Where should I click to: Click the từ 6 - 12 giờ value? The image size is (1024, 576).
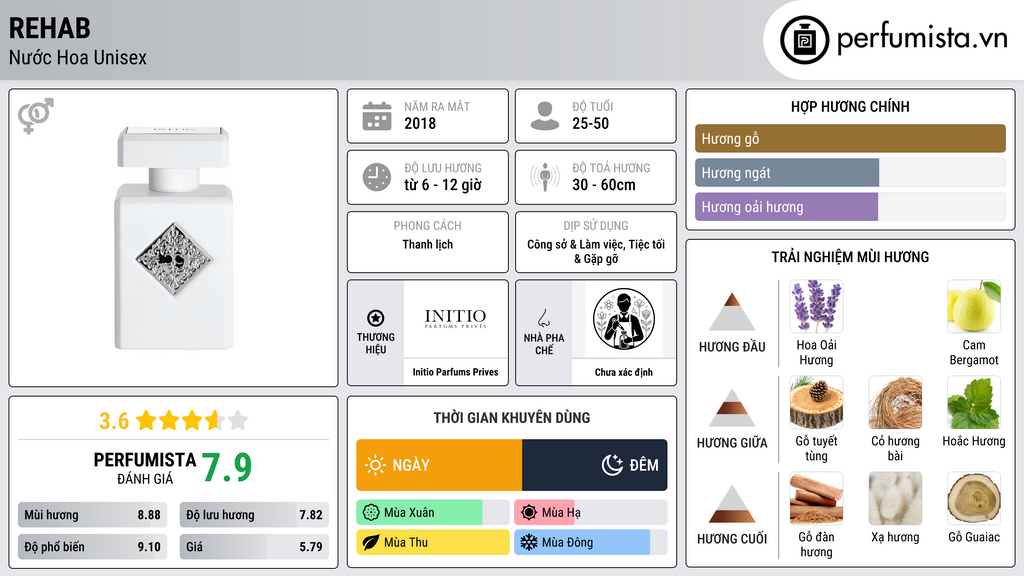click(x=442, y=185)
